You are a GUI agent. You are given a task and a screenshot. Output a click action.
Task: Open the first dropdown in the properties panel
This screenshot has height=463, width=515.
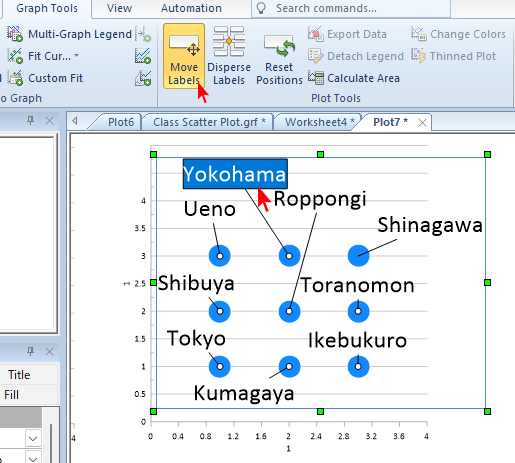point(33,438)
